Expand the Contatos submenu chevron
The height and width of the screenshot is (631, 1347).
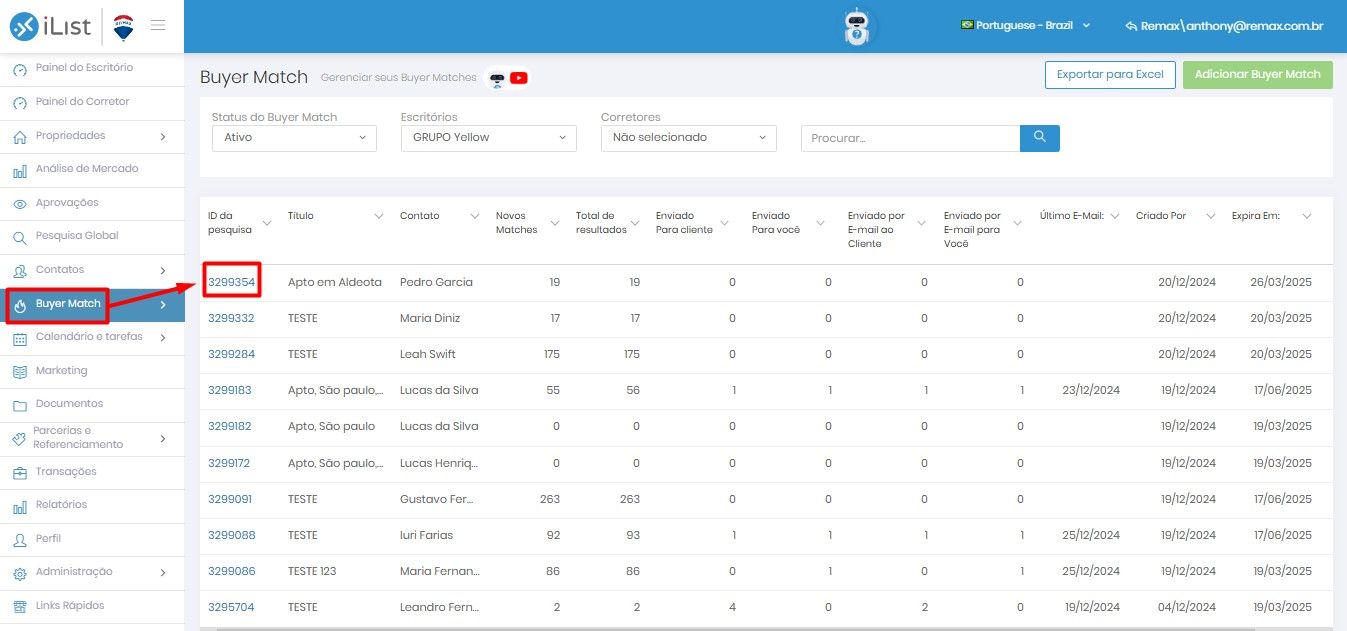(x=163, y=270)
